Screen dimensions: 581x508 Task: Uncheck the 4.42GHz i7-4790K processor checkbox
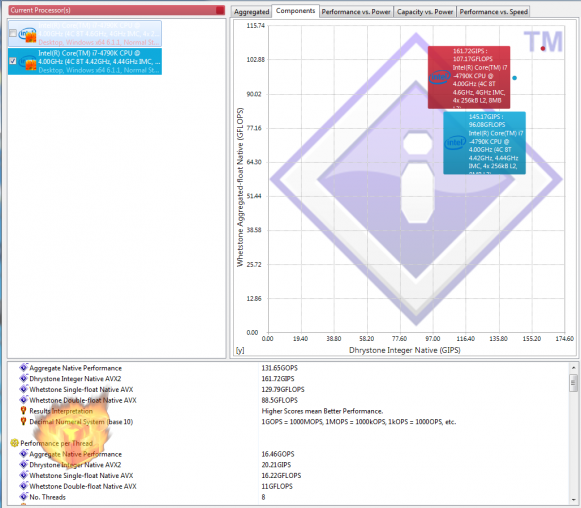13,61
